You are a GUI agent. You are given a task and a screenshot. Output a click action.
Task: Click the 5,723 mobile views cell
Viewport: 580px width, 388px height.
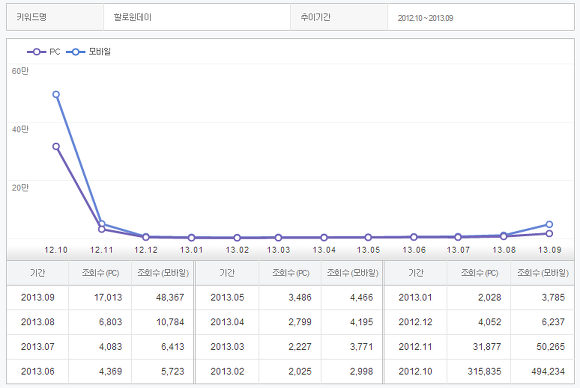163,371
